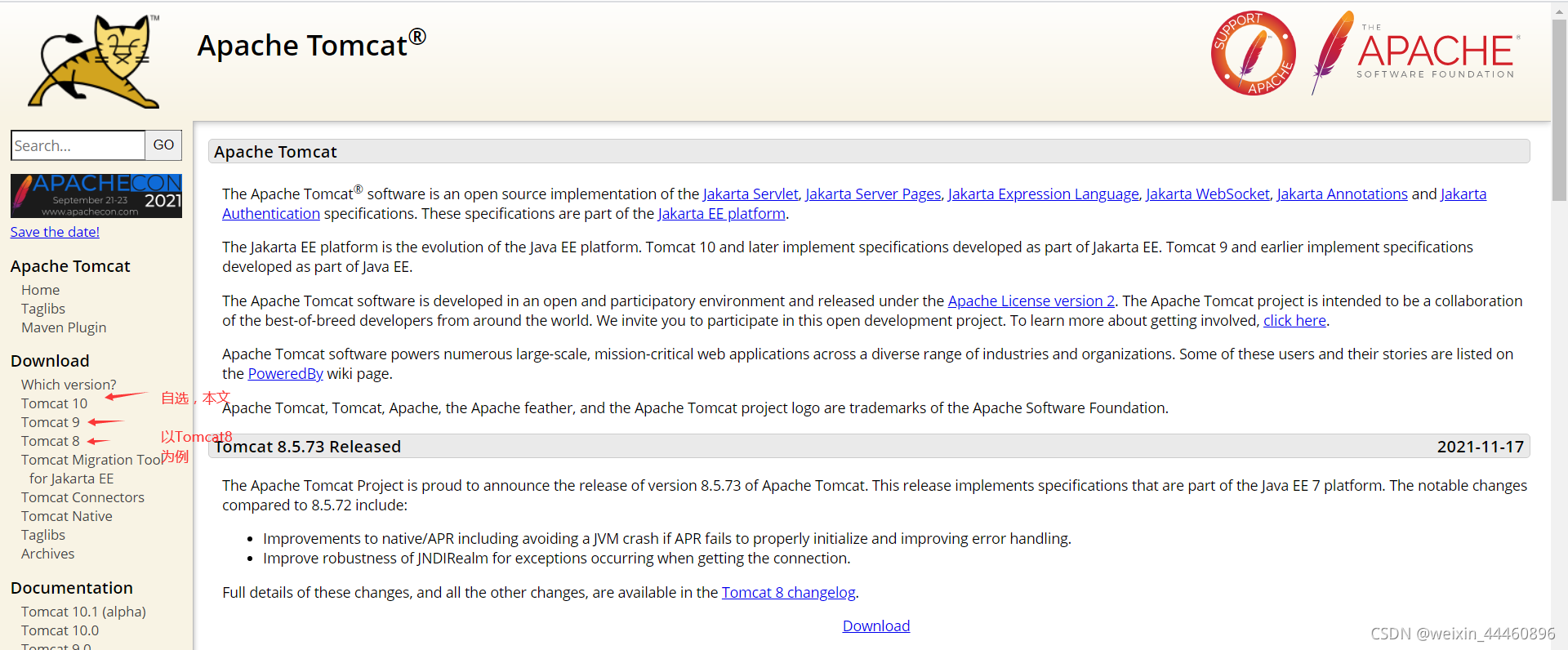The image size is (1568, 650).
Task: Follow the Jakarta Server Pages link
Action: point(873,194)
